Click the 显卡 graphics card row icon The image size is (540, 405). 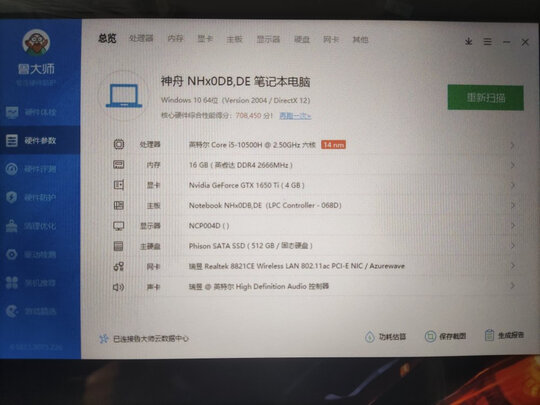(119, 185)
